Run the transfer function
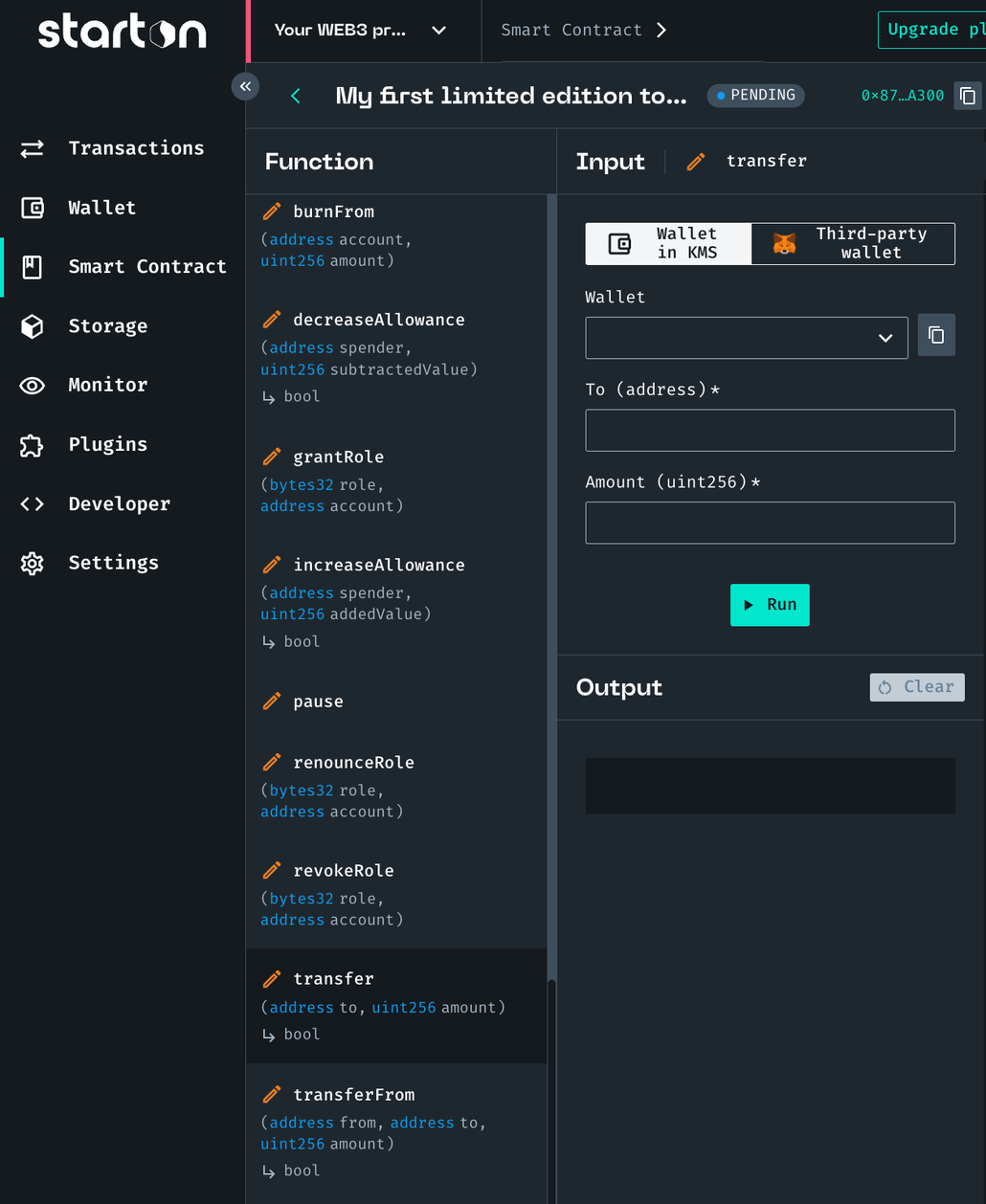986x1204 pixels. (770, 605)
